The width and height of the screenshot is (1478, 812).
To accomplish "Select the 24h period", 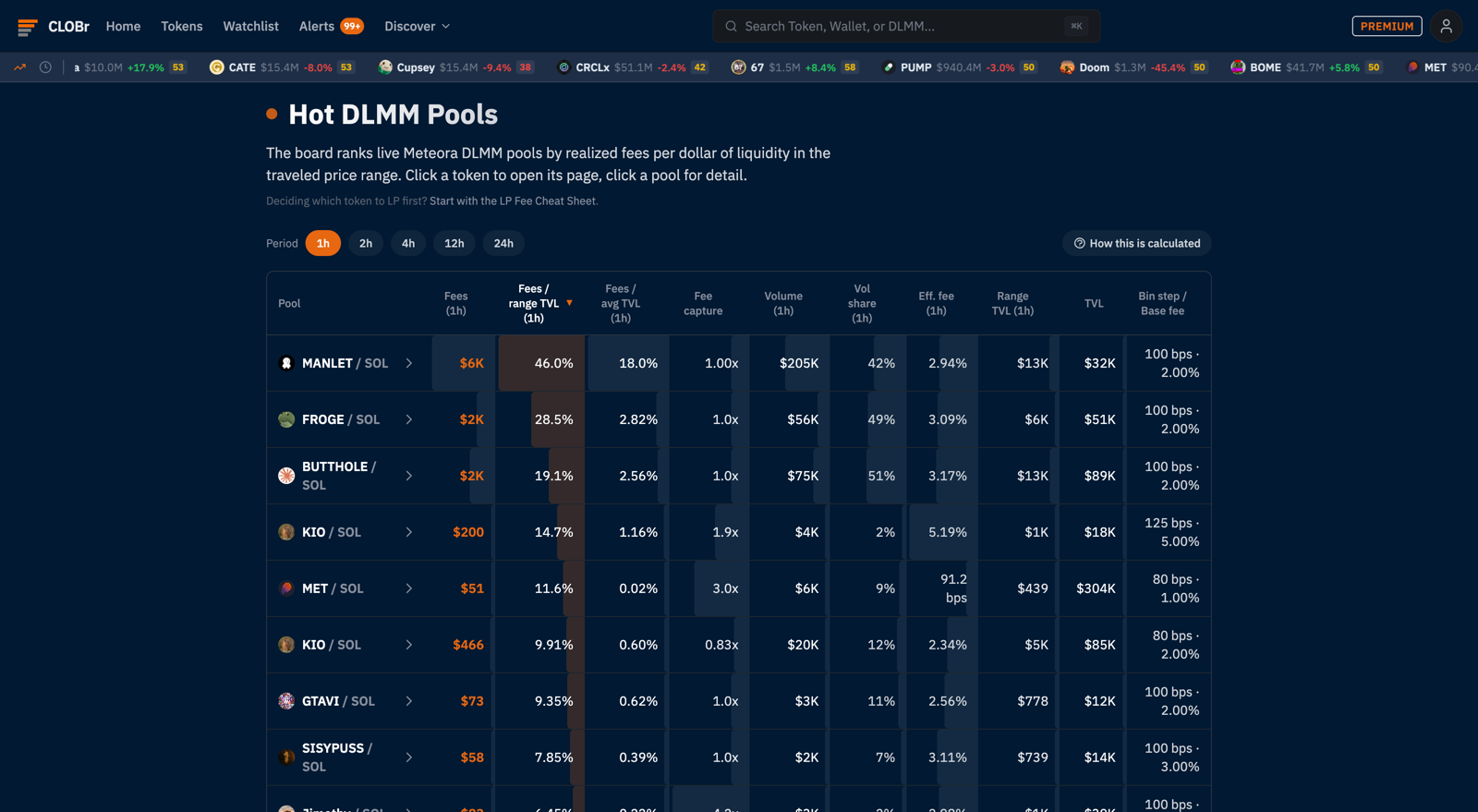I will coord(503,243).
